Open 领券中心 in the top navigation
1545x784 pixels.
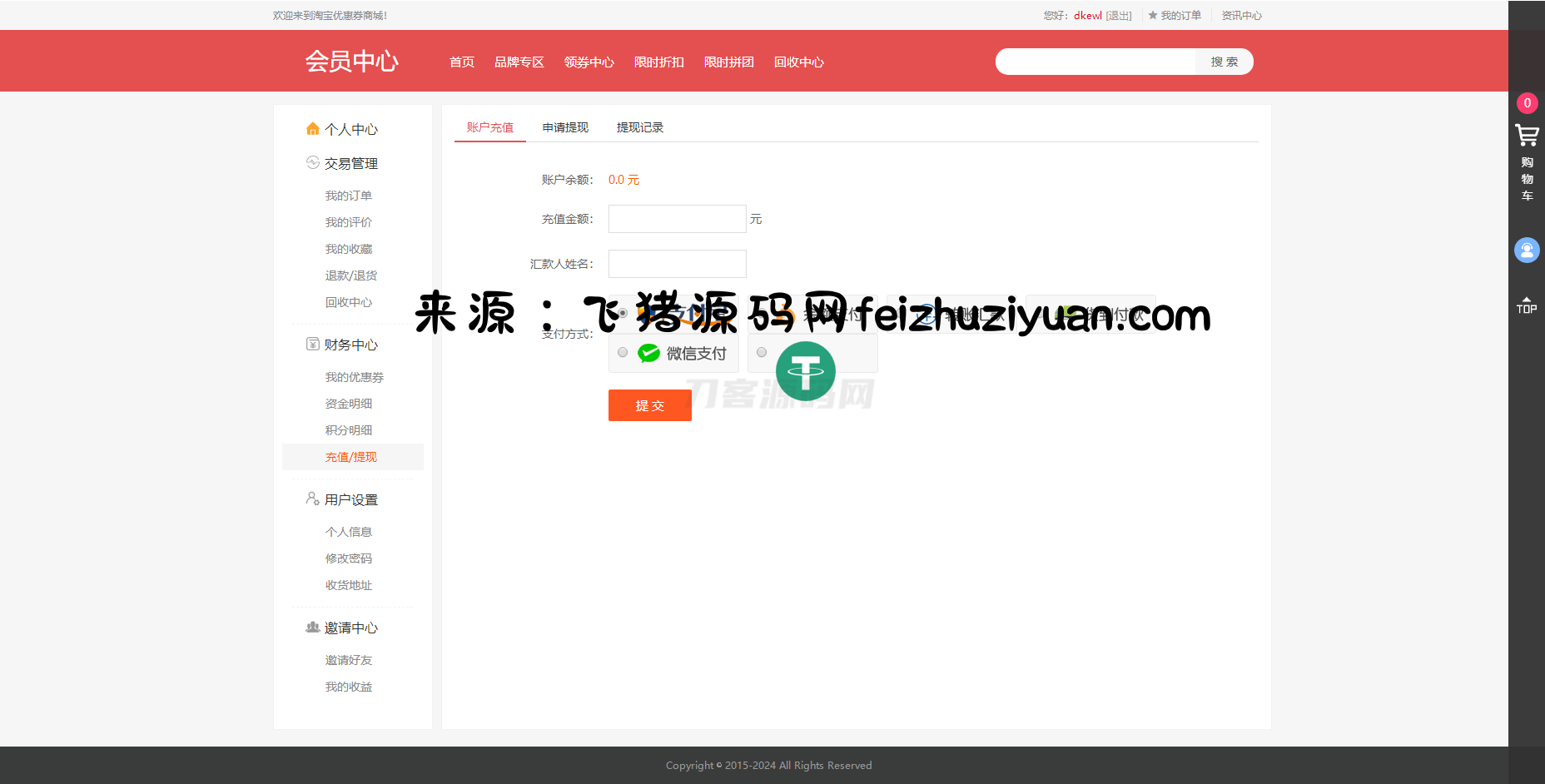click(589, 62)
